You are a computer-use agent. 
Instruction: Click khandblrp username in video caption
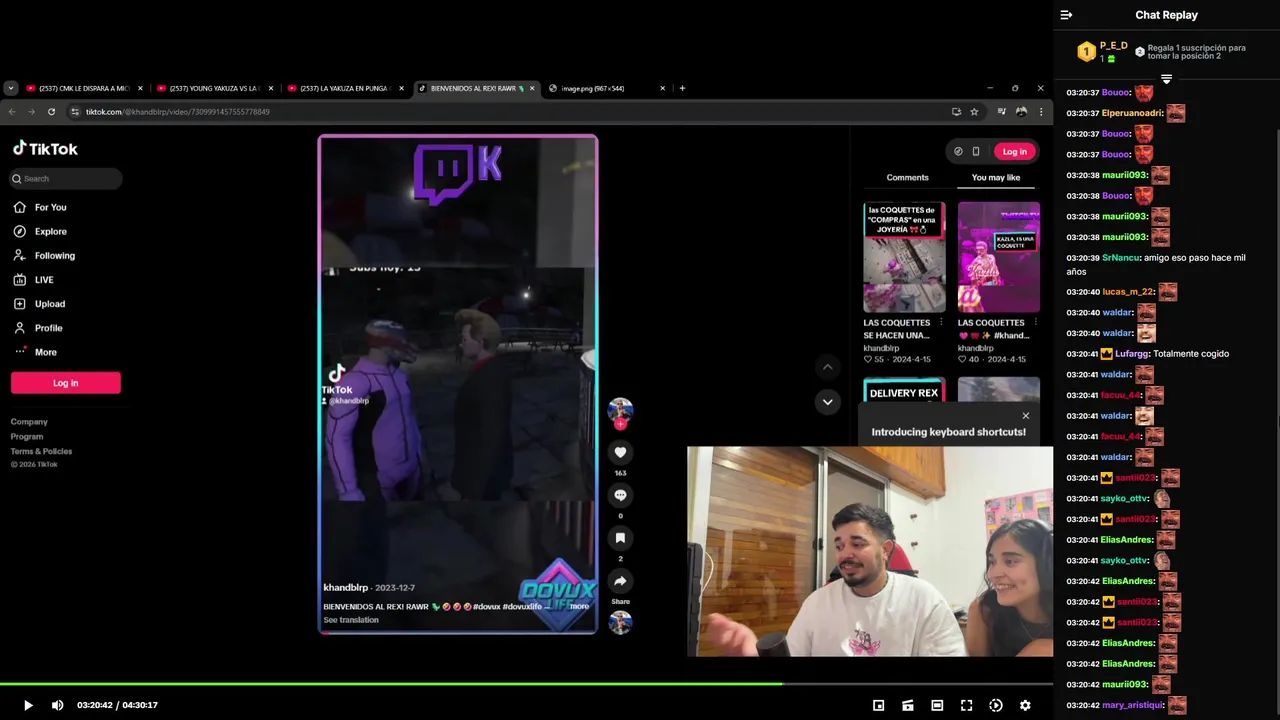(x=346, y=588)
